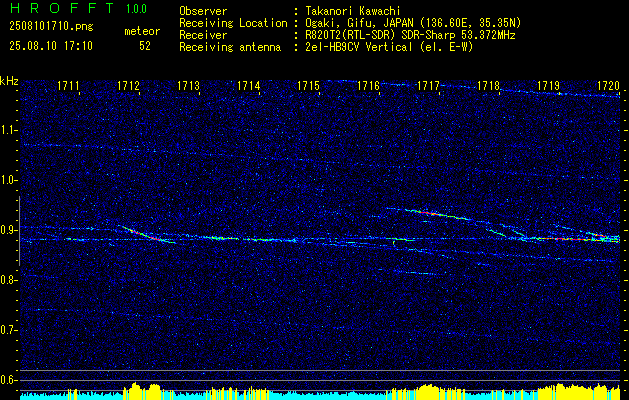This screenshot has height=400, width=629.
Task: Click location Ogaki, Gifu, JAPAN text
Action: tap(413, 23)
